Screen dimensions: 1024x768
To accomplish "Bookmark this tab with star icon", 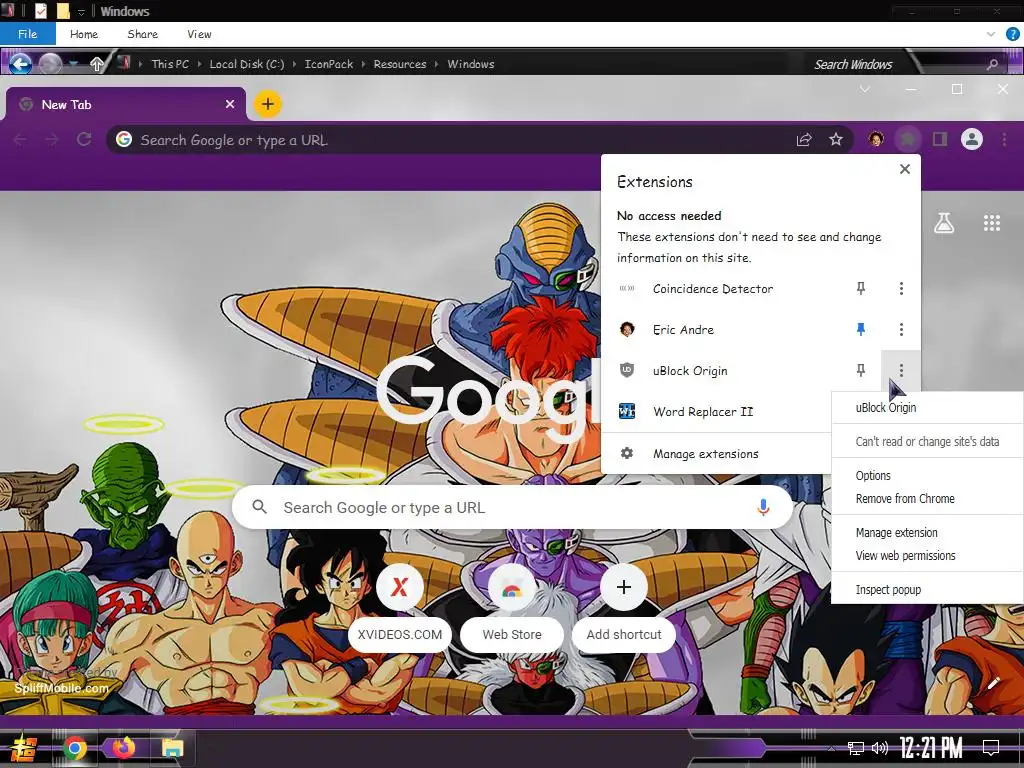I will [836, 139].
